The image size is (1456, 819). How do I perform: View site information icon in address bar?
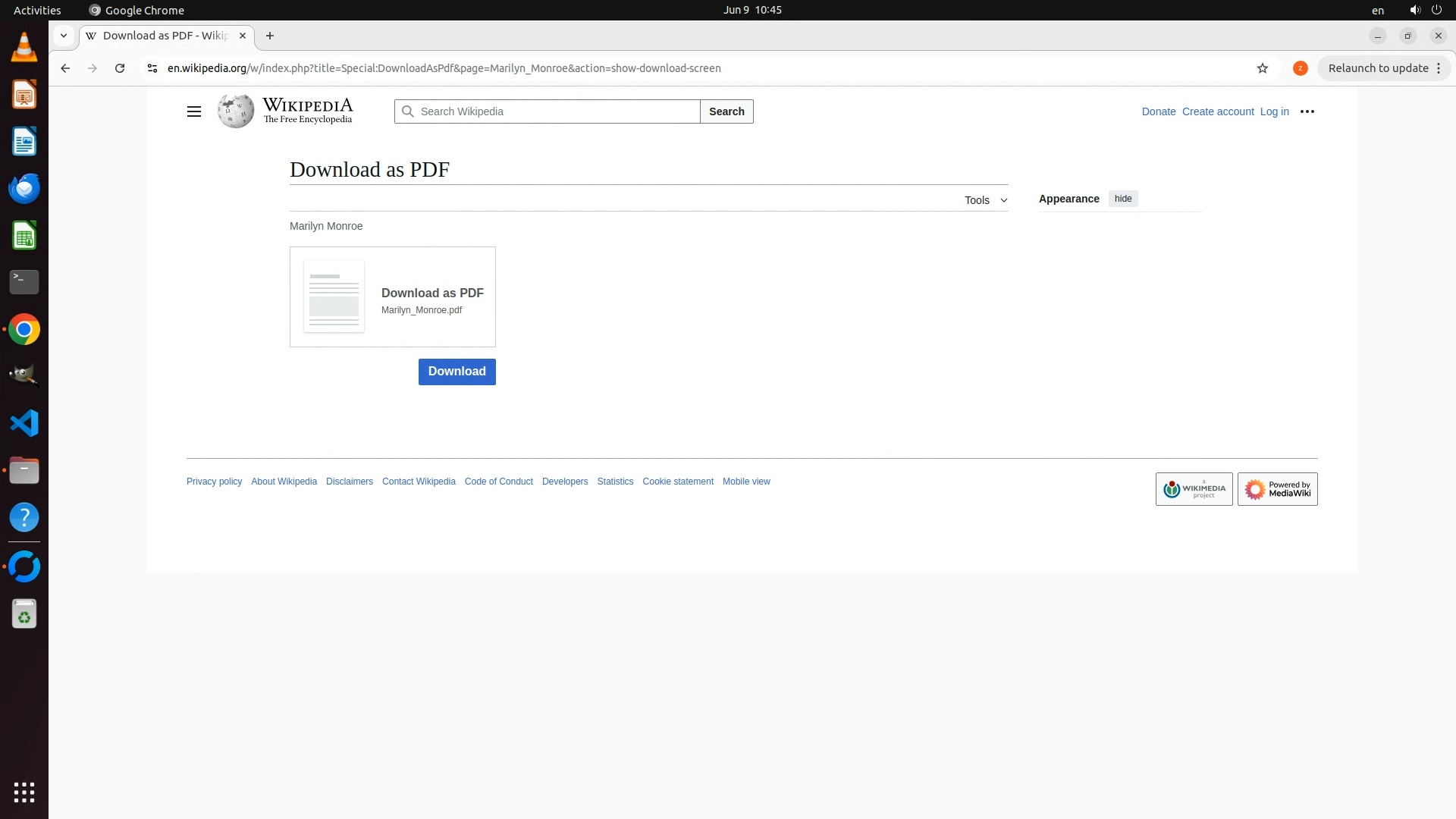point(152,68)
